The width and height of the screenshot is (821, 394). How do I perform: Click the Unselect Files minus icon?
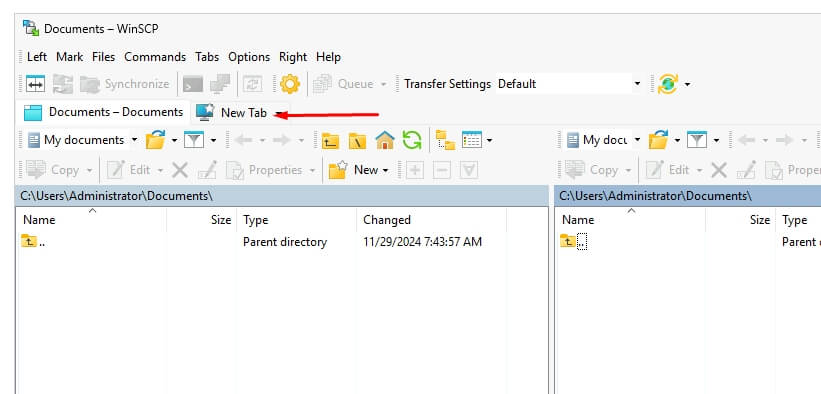coord(442,170)
